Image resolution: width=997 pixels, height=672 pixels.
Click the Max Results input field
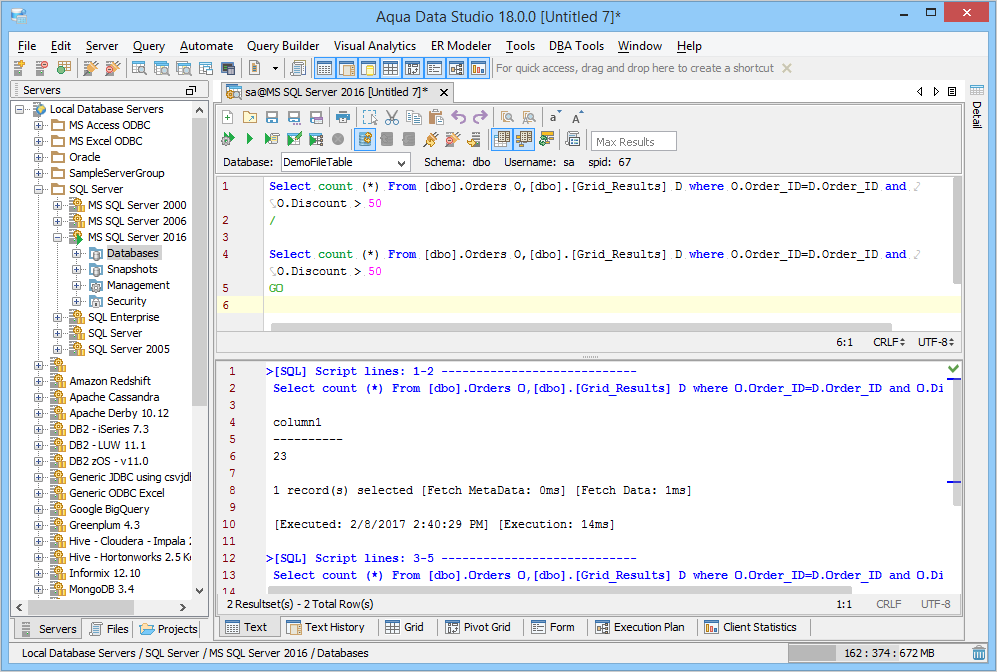(x=634, y=142)
